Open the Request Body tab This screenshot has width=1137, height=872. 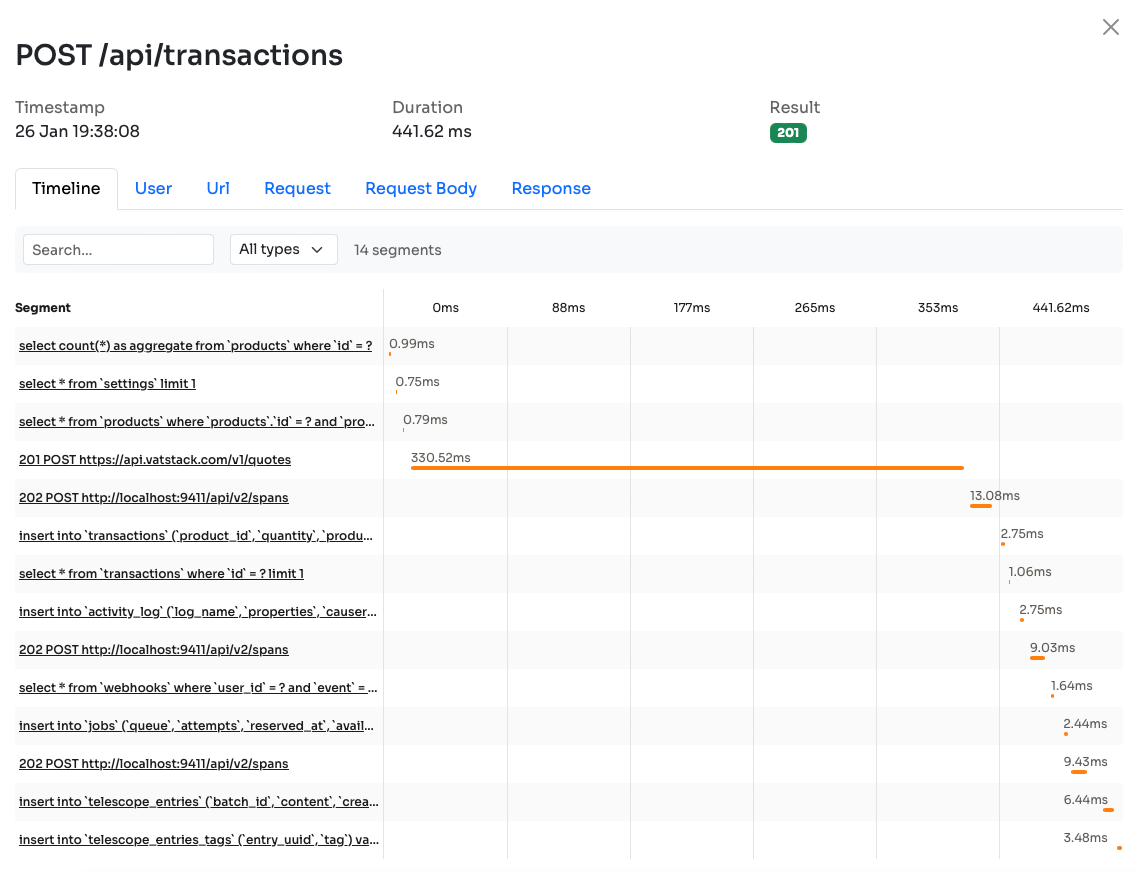coord(421,188)
